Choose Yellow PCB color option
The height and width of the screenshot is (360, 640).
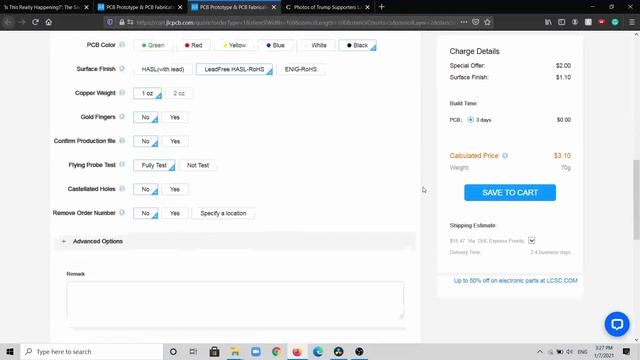click(x=234, y=45)
